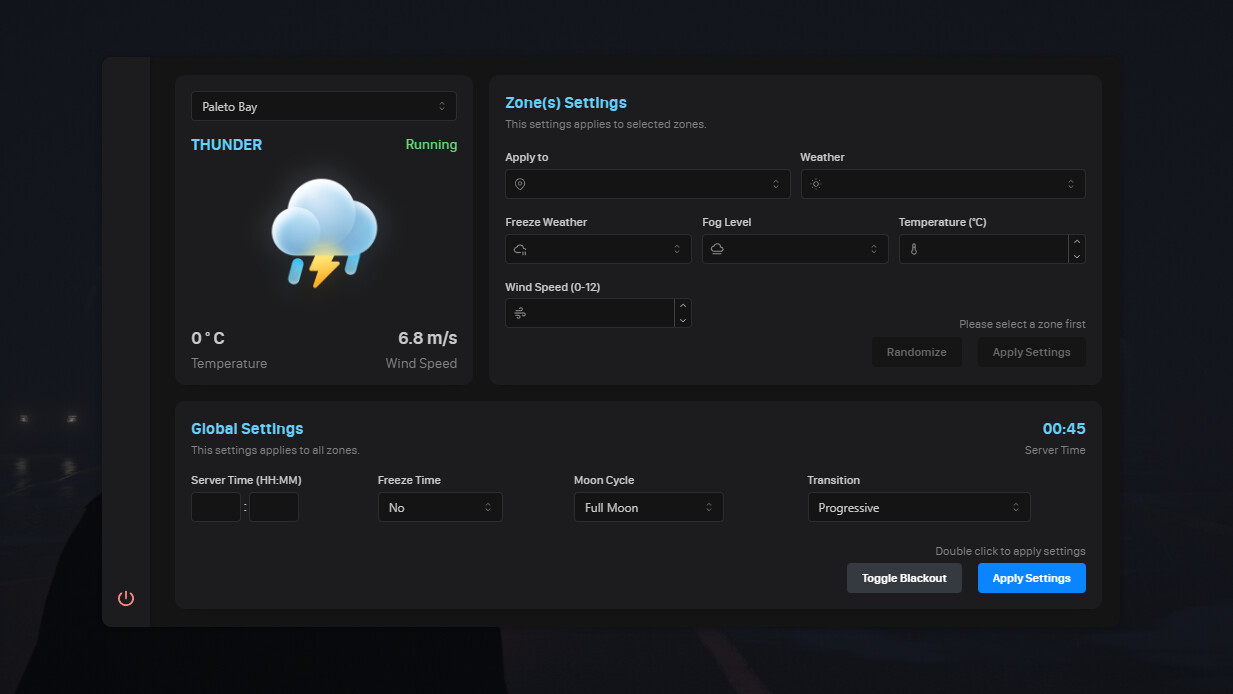Click the fog cloud icon in Fog Level

pos(717,249)
